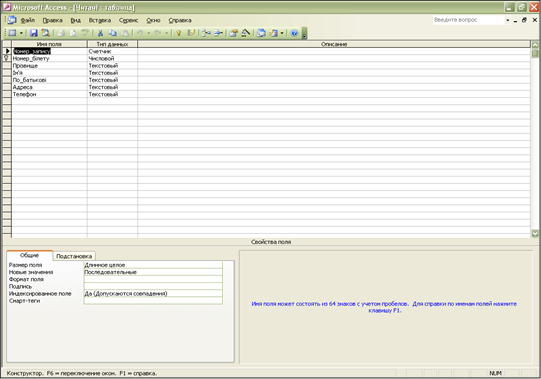541x379 pixels.
Task: Open the Вставка menu
Action: coord(100,20)
